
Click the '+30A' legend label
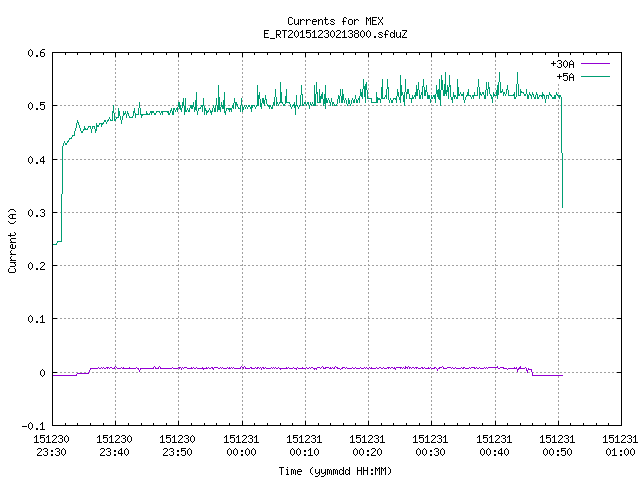point(562,64)
